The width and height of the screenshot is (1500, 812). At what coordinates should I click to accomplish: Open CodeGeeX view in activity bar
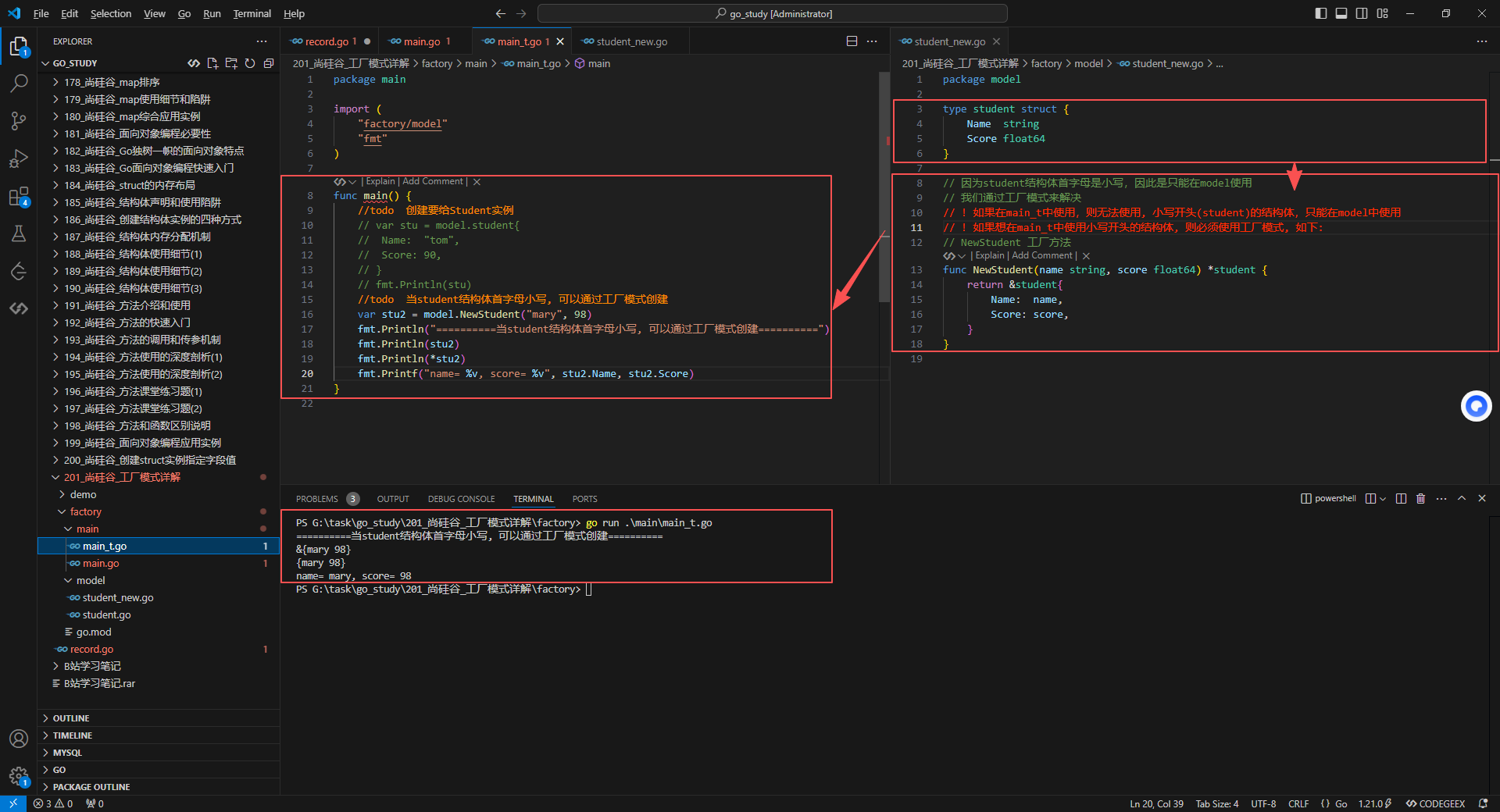19,308
